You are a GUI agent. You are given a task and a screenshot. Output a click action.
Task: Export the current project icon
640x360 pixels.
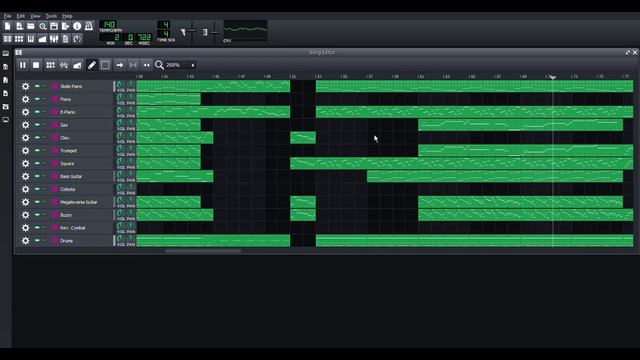65,26
